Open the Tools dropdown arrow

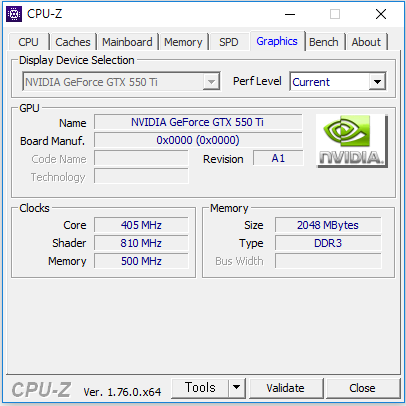coord(237,388)
